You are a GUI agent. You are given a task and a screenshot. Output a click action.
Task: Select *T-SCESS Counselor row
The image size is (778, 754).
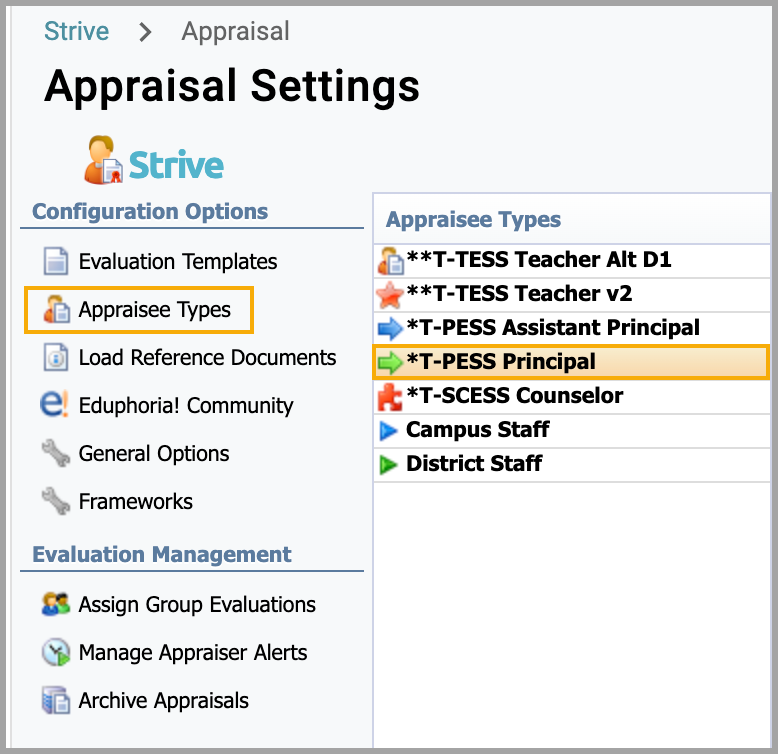pos(572,397)
